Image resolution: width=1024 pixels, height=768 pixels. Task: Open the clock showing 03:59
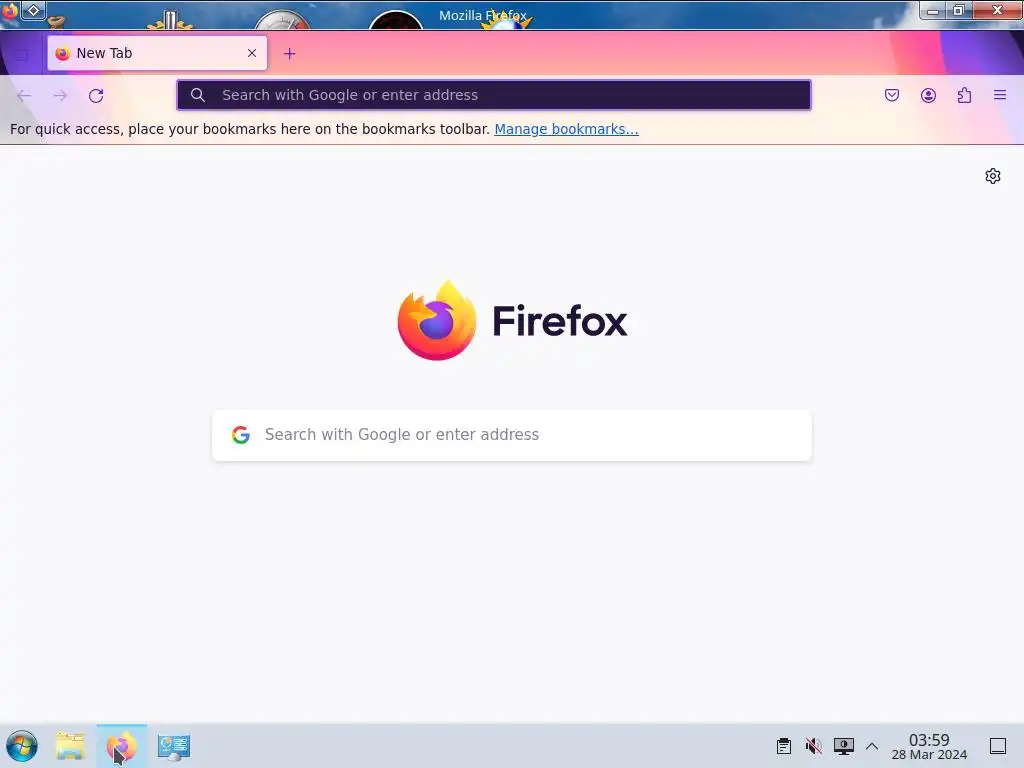(929, 746)
